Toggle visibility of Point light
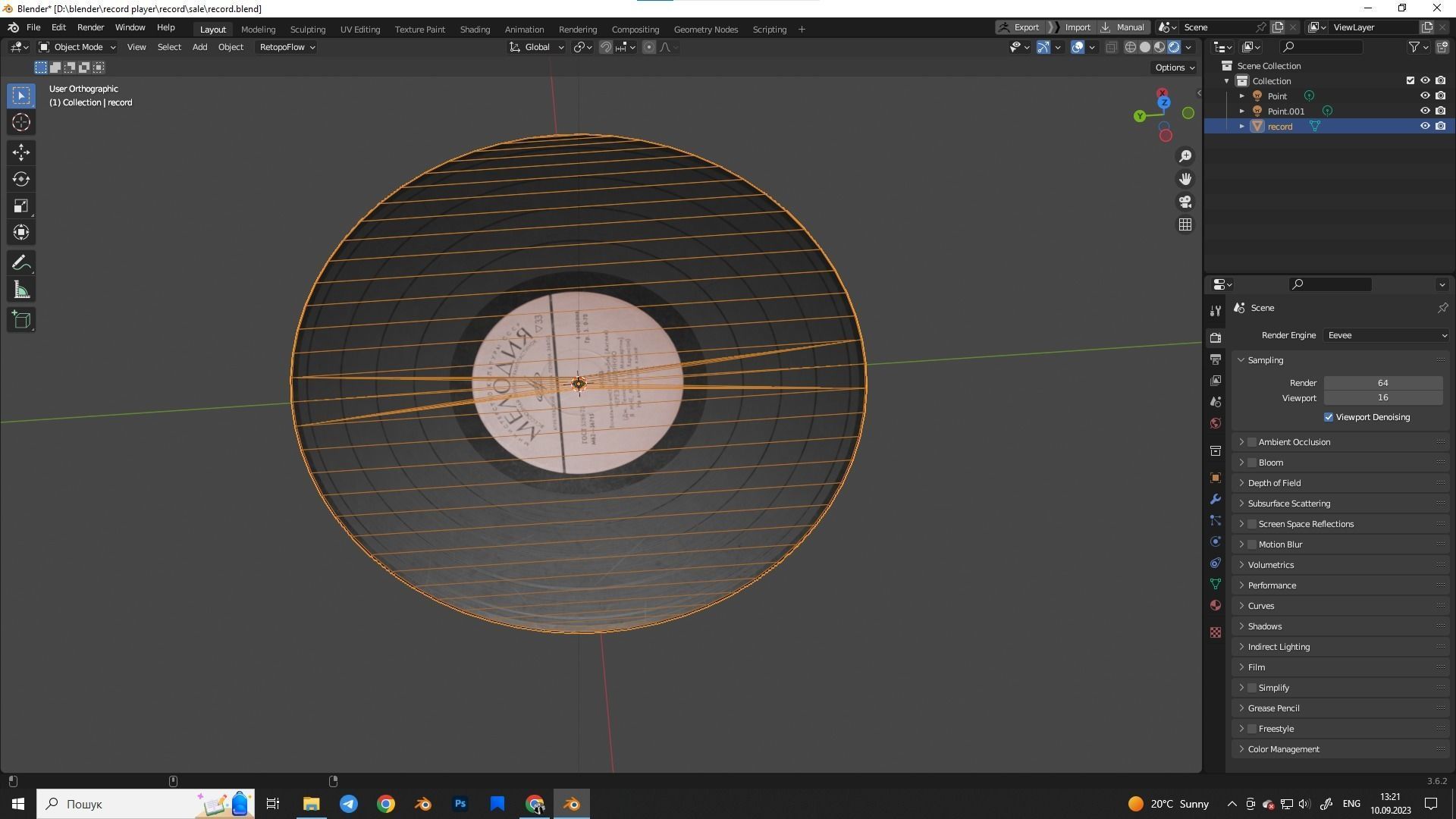The image size is (1456, 819). pos(1425,96)
